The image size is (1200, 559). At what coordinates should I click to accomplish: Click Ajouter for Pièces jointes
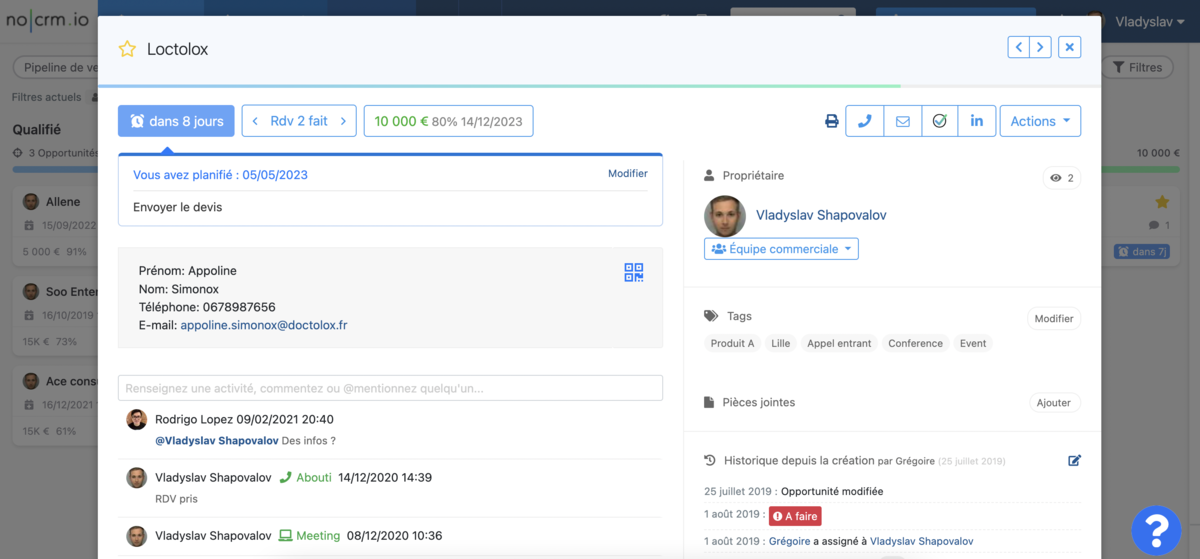click(x=1054, y=403)
